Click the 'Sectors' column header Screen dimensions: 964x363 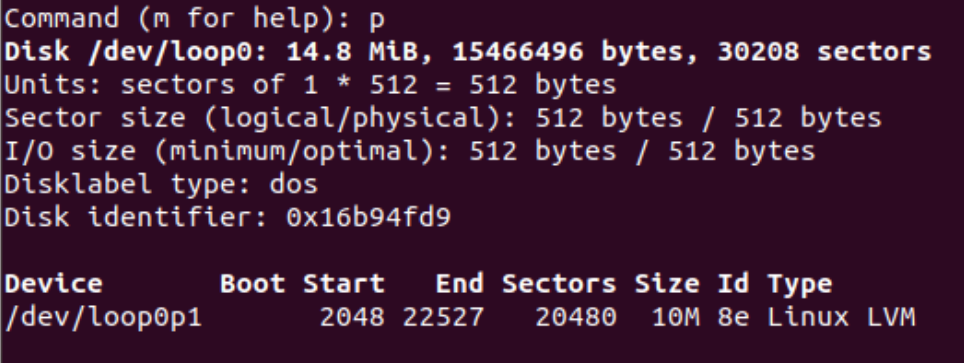(559, 284)
